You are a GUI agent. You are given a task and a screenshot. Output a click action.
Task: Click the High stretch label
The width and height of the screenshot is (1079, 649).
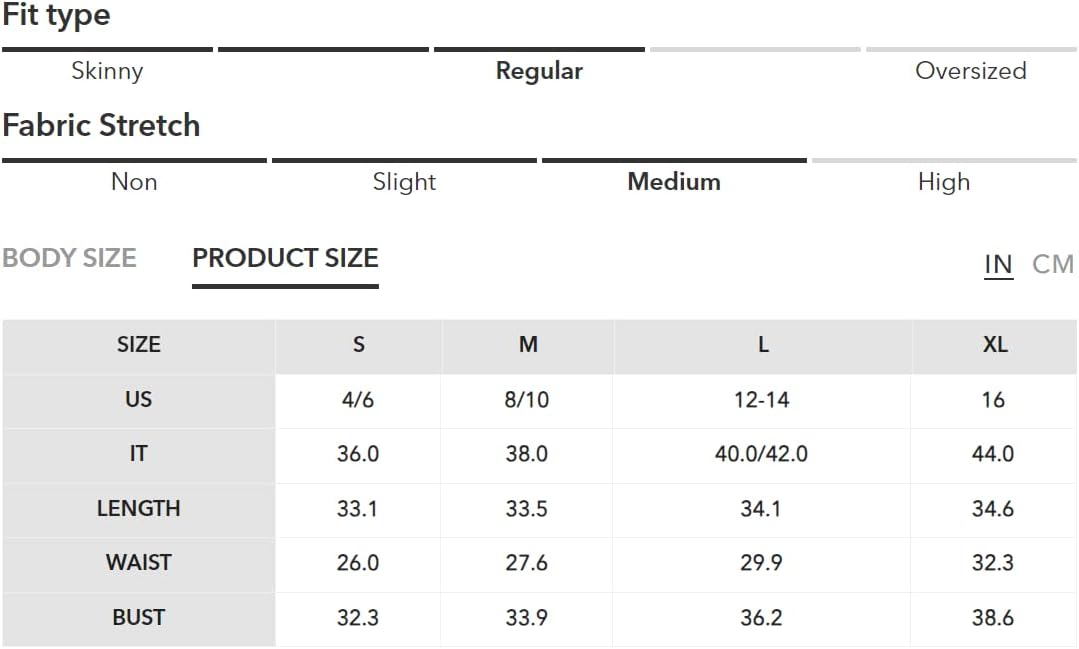944,182
